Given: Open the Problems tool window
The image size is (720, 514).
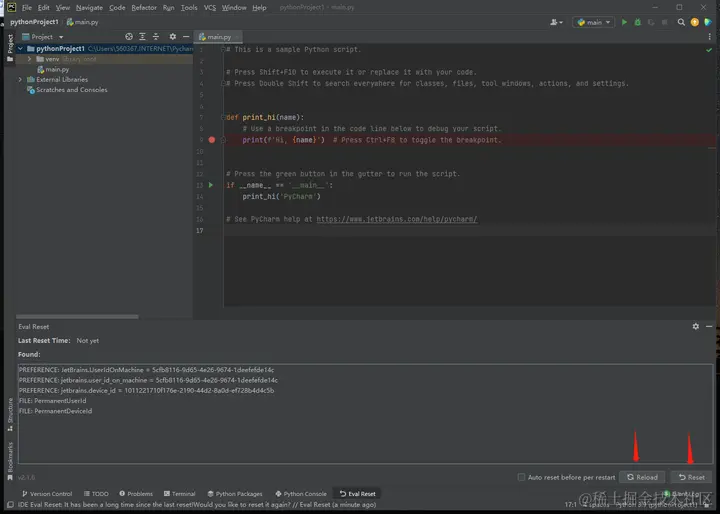Looking at the screenshot, I should 136,494.
